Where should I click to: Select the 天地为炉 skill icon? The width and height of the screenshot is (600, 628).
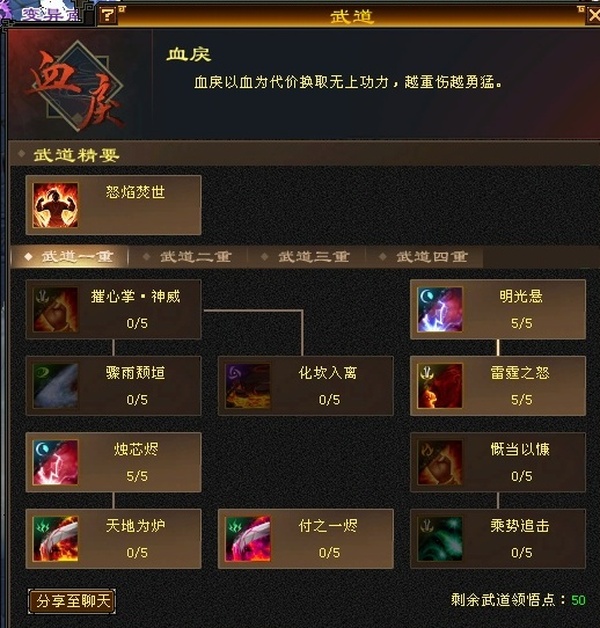pos(55,539)
